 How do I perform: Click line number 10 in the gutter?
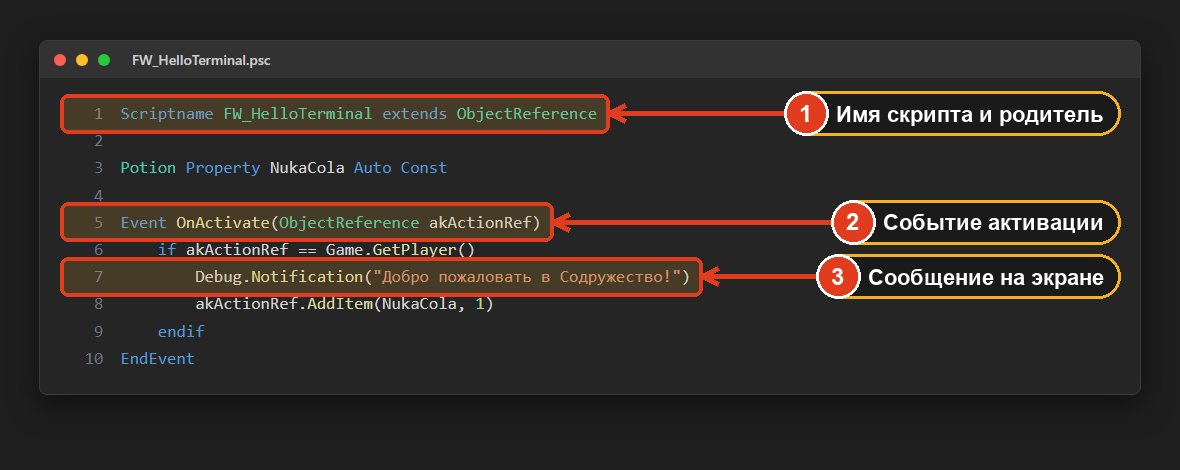tap(94, 359)
